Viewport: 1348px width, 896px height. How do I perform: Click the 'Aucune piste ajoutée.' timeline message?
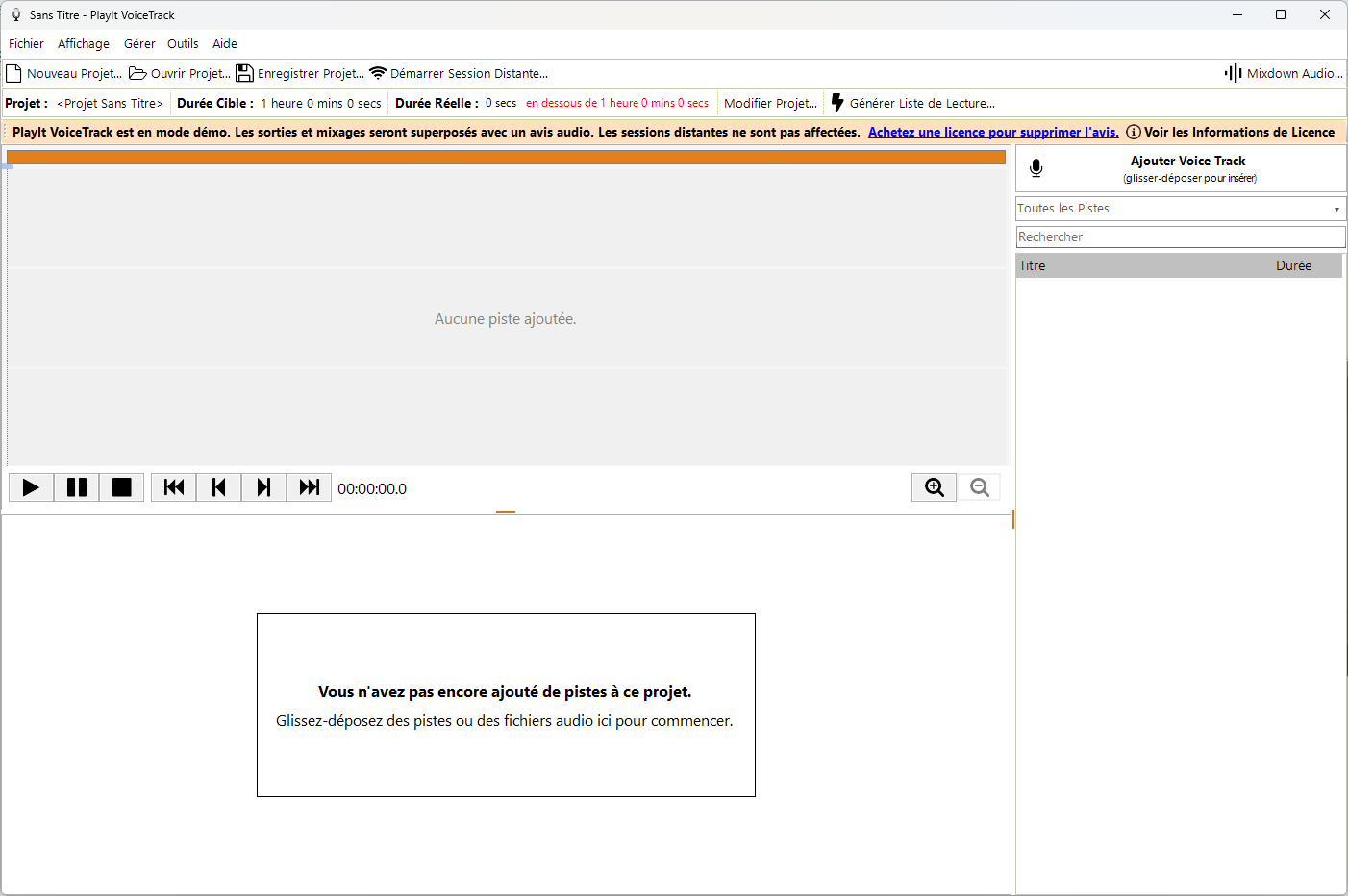(506, 319)
